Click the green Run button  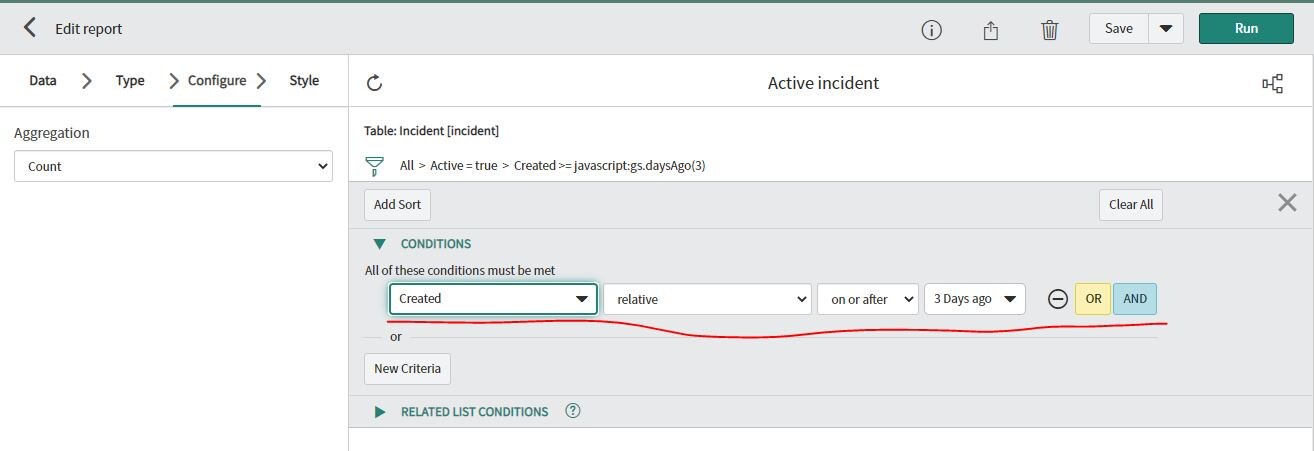click(1246, 29)
